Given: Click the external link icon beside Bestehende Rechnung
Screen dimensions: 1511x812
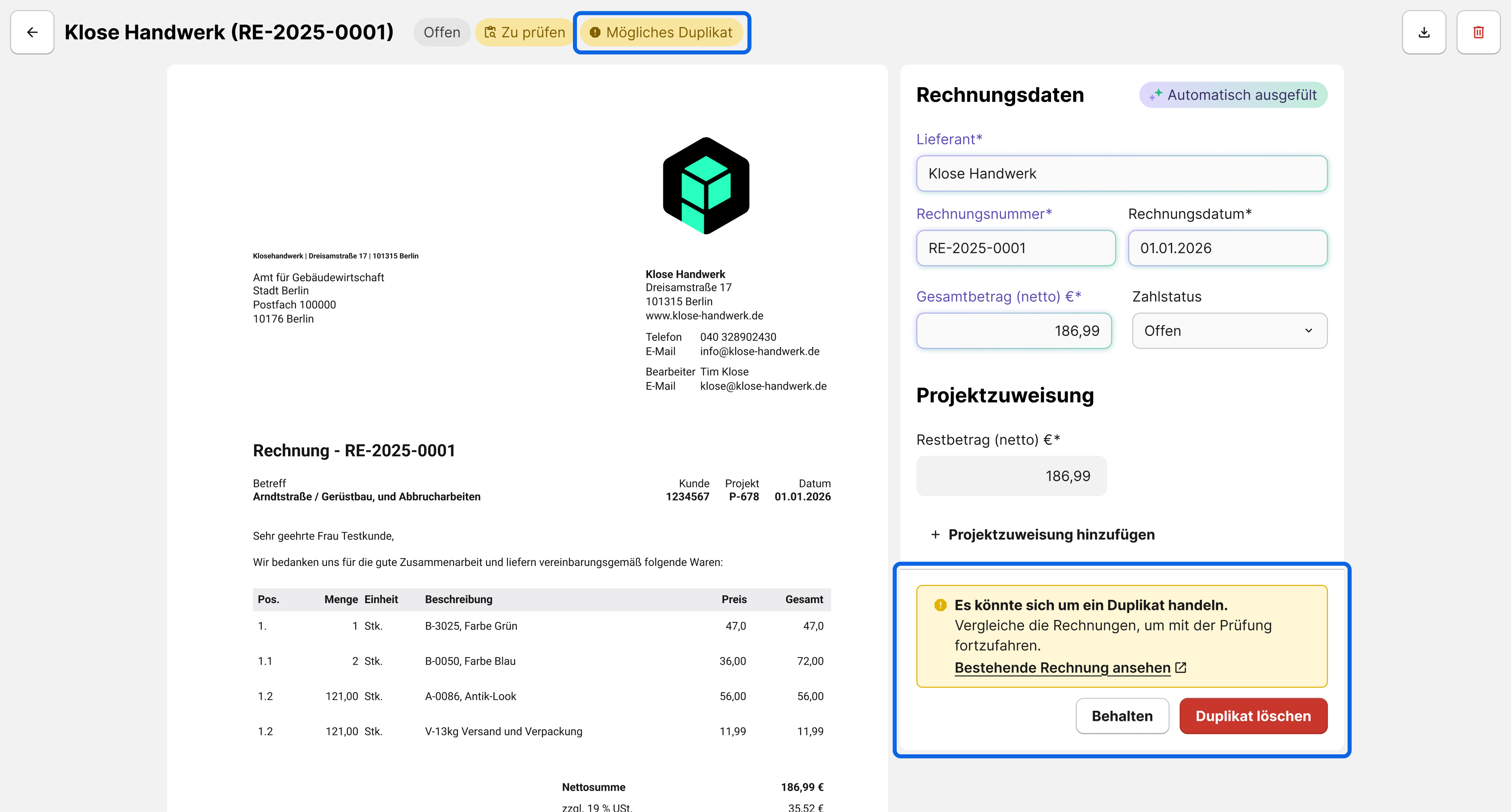Looking at the screenshot, I should click(x=1181, y=668).
